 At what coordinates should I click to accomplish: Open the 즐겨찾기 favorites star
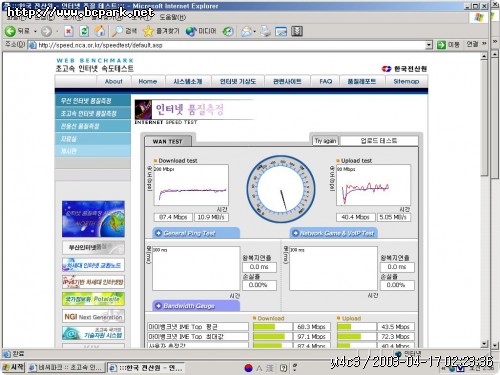click(161, 31)
